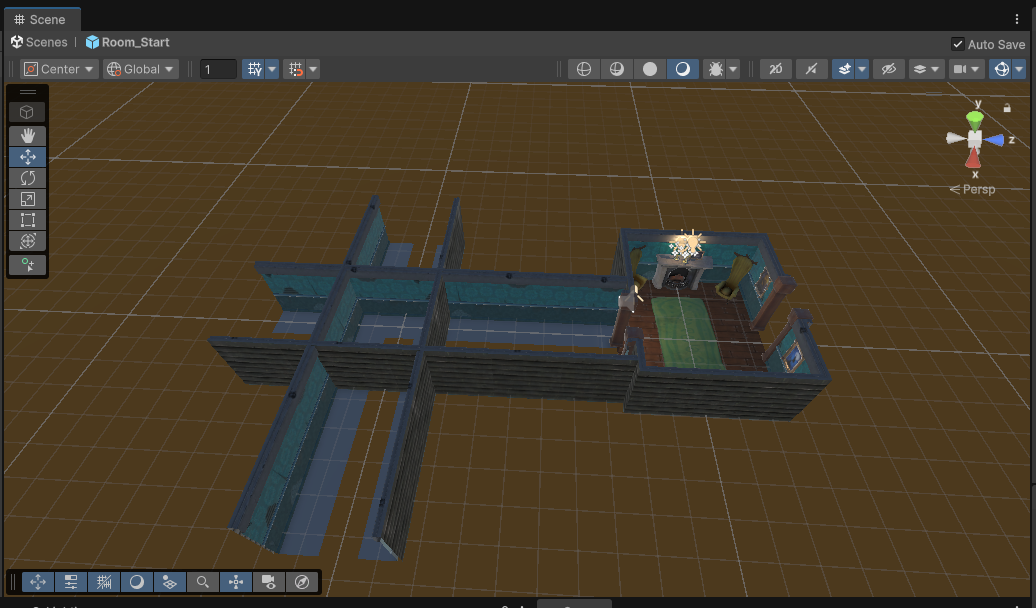Image resolution: width=1036 pixels, height=608 pixels.
Task: Open the Global handle rotation dropdown
Action: coord(141,69)
